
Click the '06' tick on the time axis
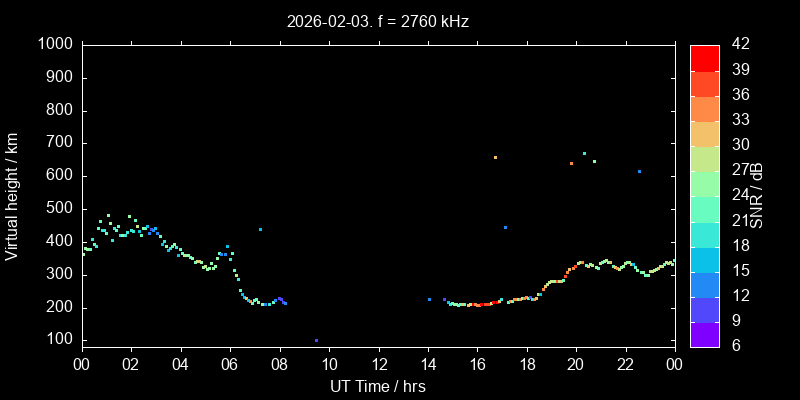[x=230, y=365]
